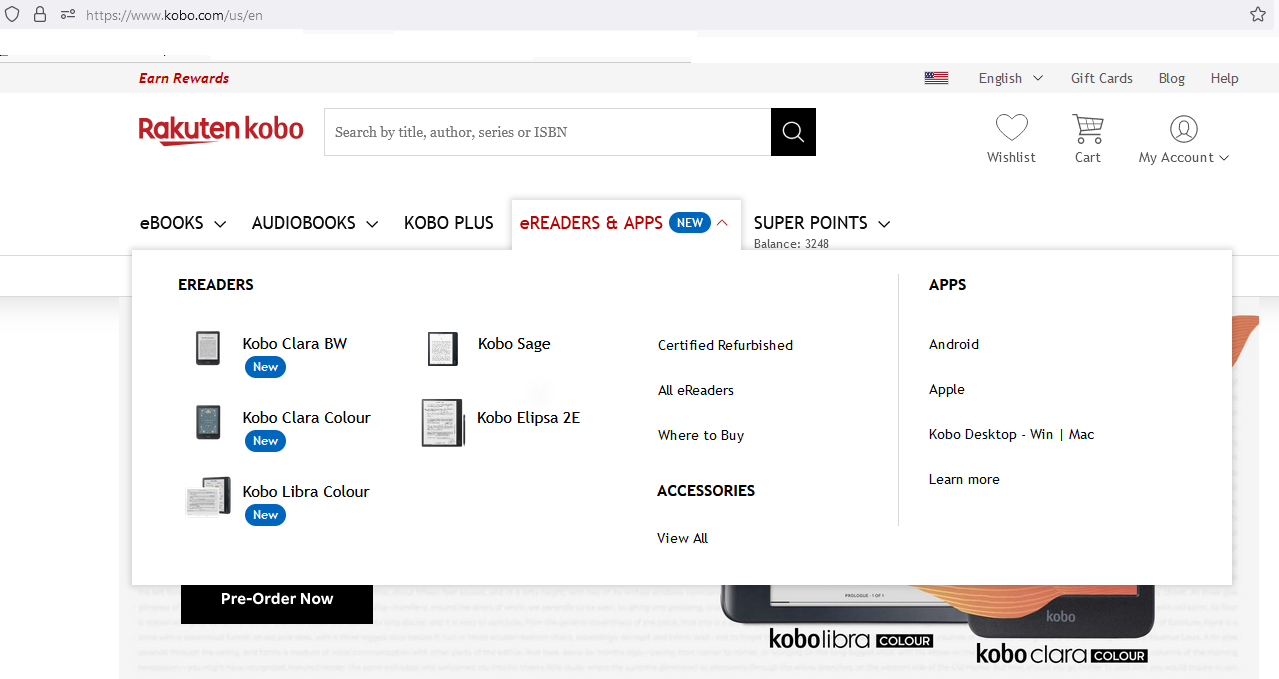The image size is (1279, 679).
Task: Click the NEW badge beside eREADERS & APPS
Action: 690,223
